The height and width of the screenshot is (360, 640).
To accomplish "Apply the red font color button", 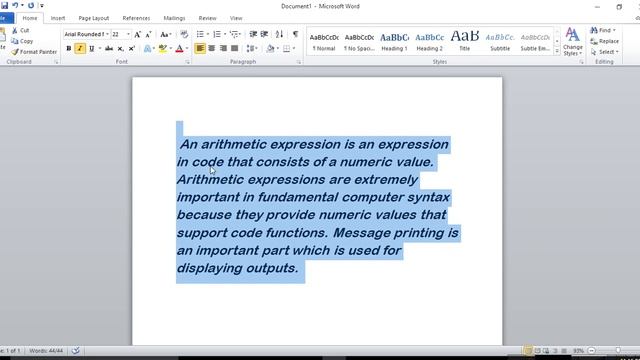I will point(179,49).
